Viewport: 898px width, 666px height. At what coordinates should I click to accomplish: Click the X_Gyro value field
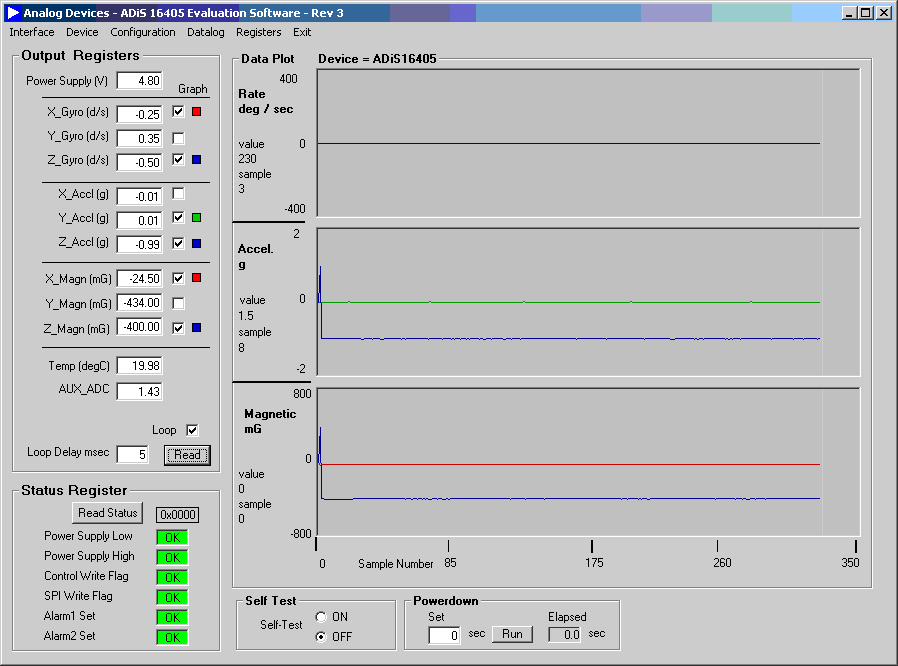(x=140, y=114)
